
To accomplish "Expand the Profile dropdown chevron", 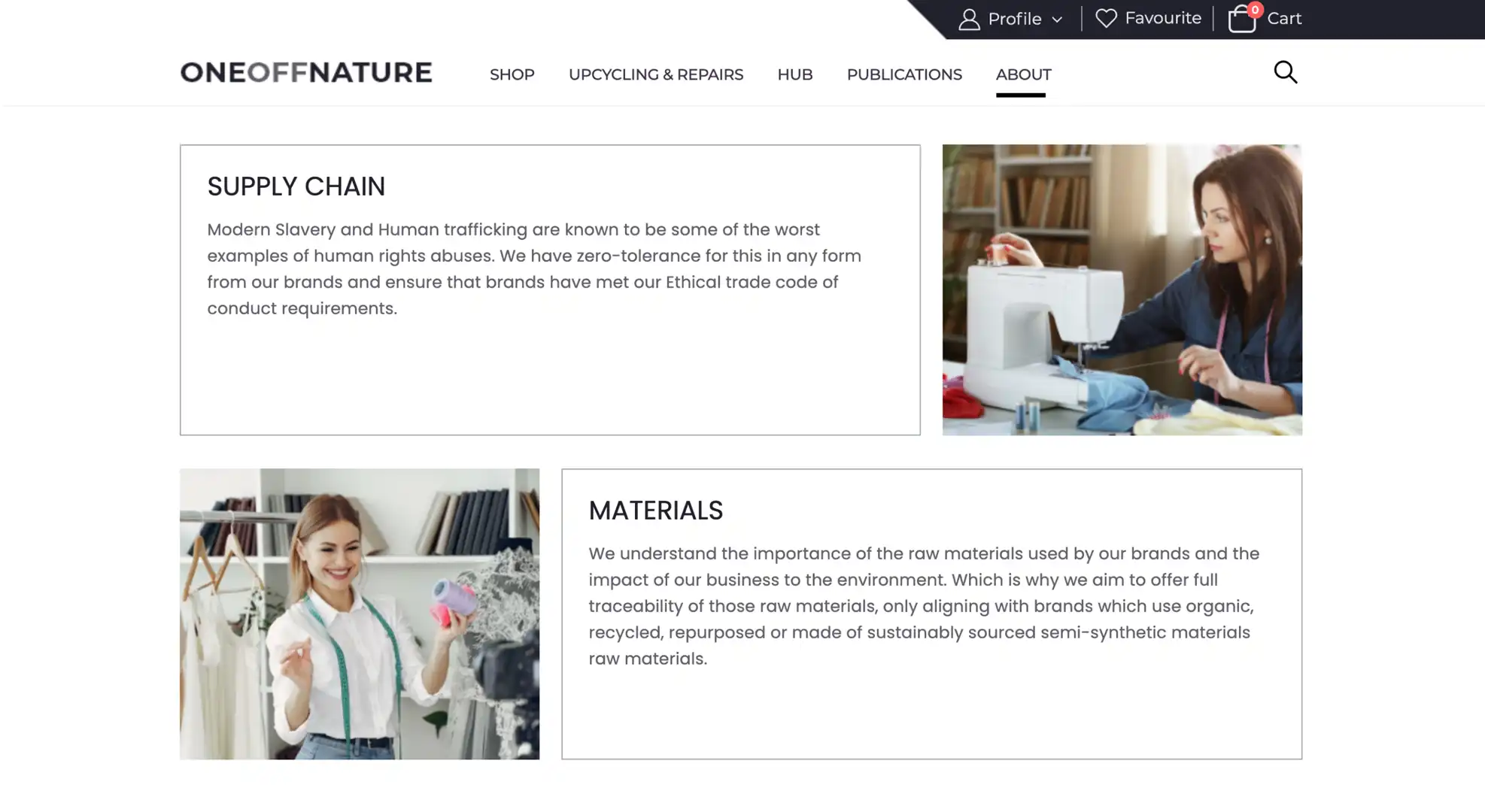I will point(1057,20).
